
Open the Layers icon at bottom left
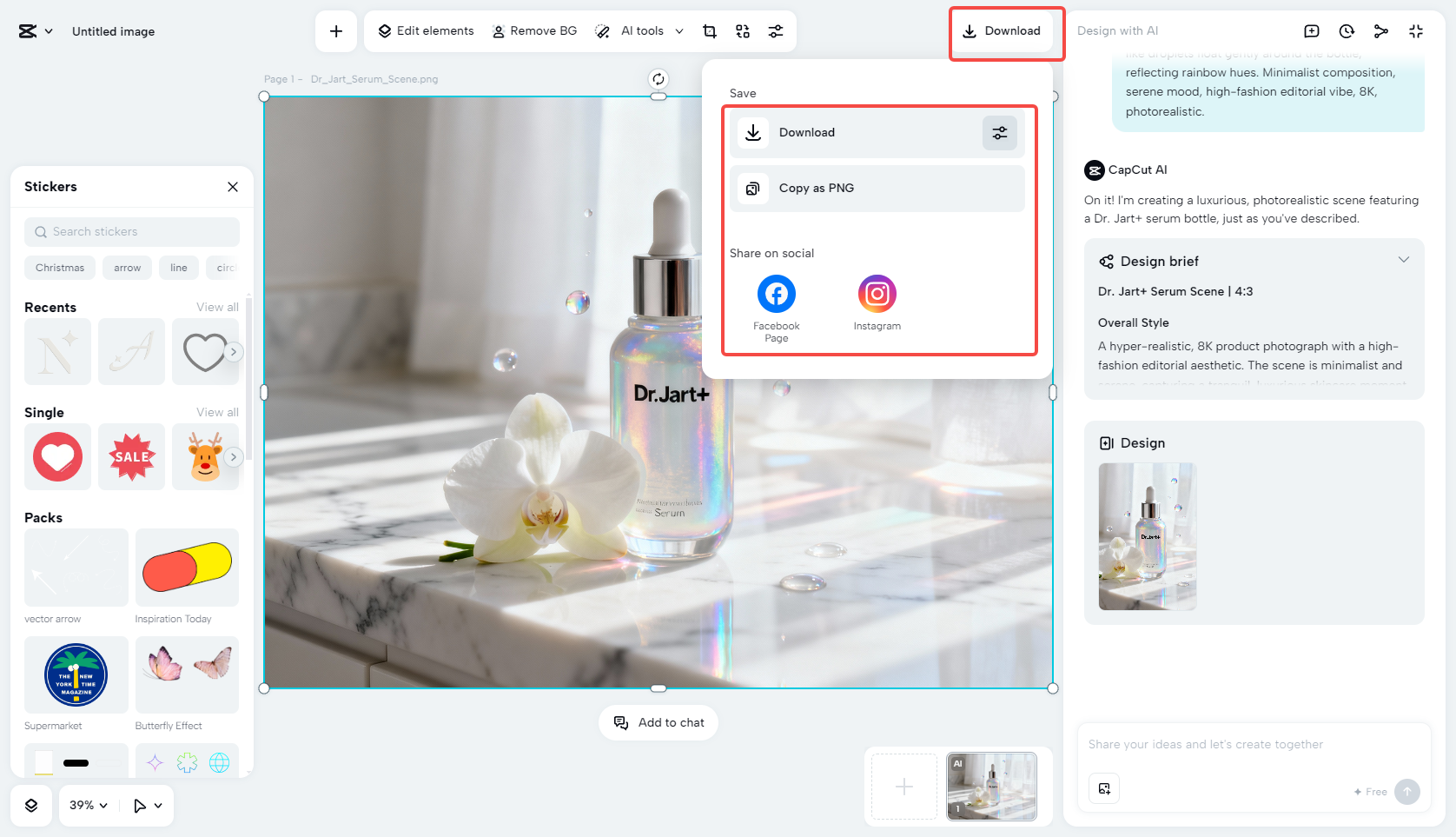point(31,806)
